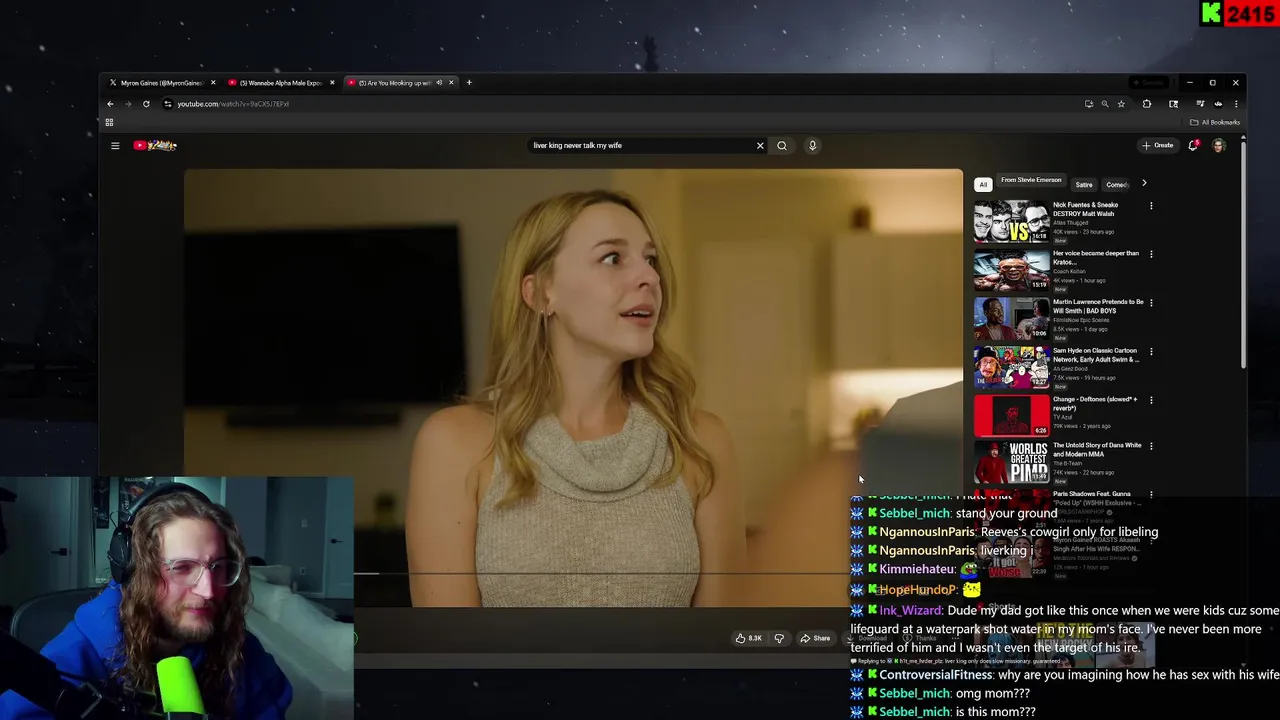1280x720 pixels.
Task: Open the browser extensions puzzle icon
Action: pyautogui.click(x=1147, y=104)
